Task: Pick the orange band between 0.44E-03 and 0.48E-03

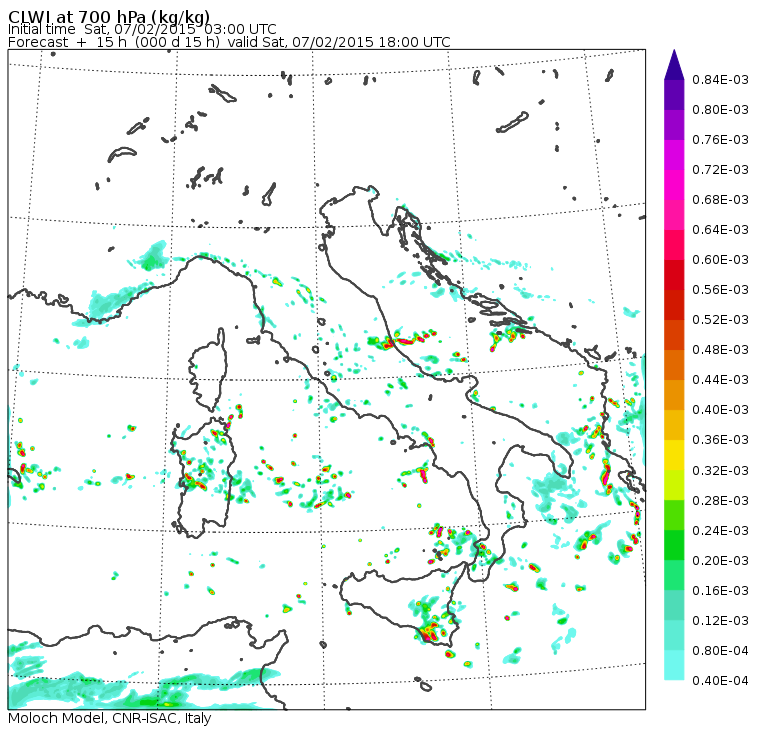Action: 674,365
